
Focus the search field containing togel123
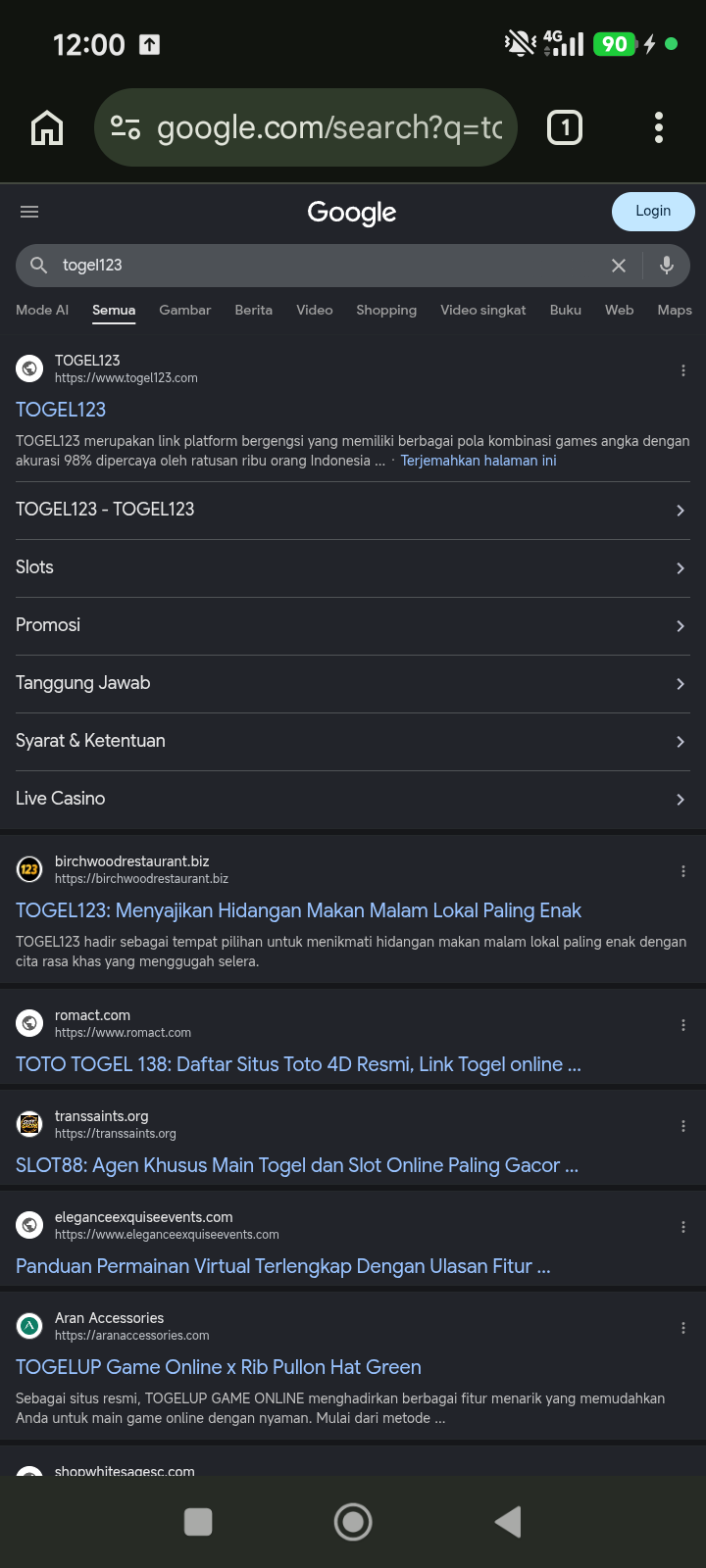coord(324,266)
